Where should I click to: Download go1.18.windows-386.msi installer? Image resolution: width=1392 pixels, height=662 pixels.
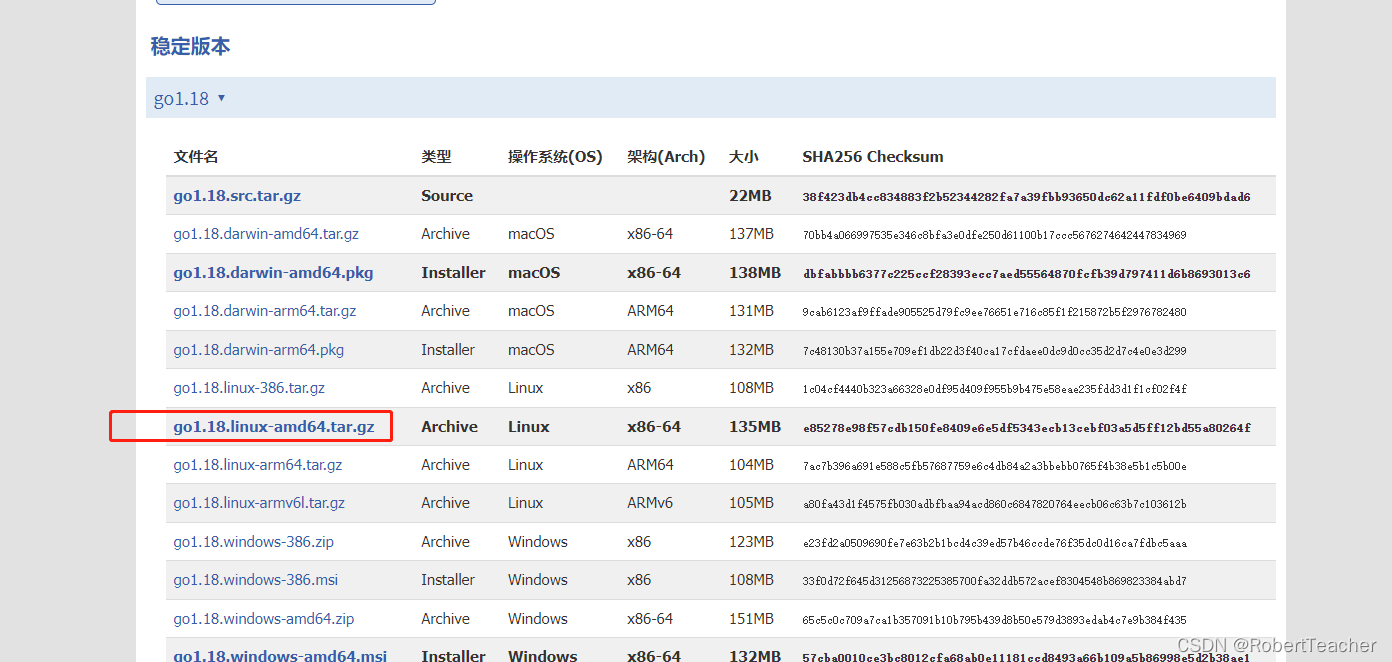click(255, 580)
